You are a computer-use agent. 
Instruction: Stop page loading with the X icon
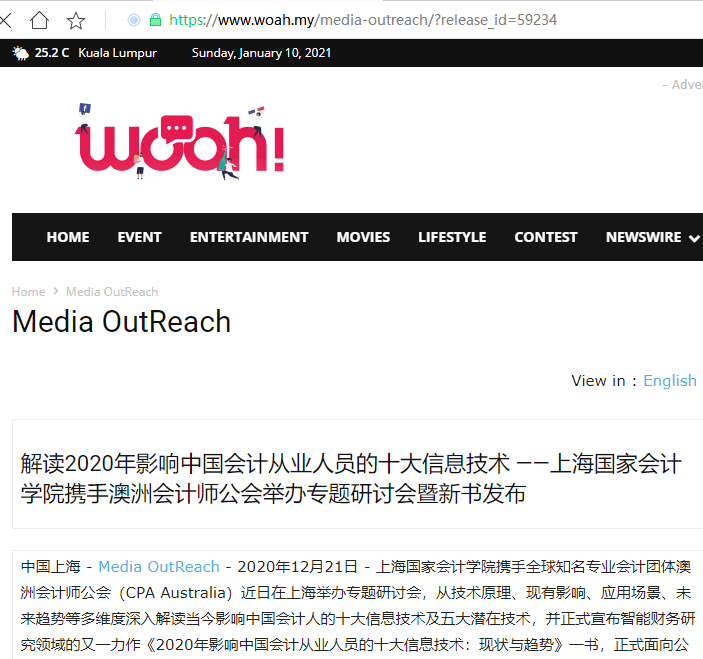pos(6,20)
